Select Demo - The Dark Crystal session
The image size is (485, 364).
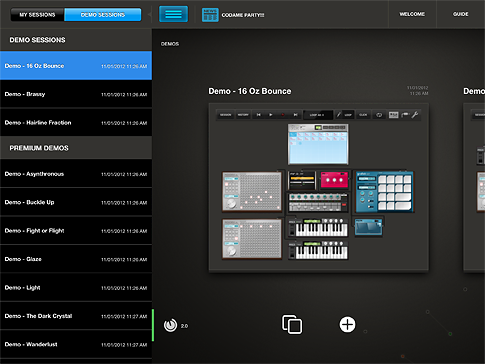tap(76, 316)
